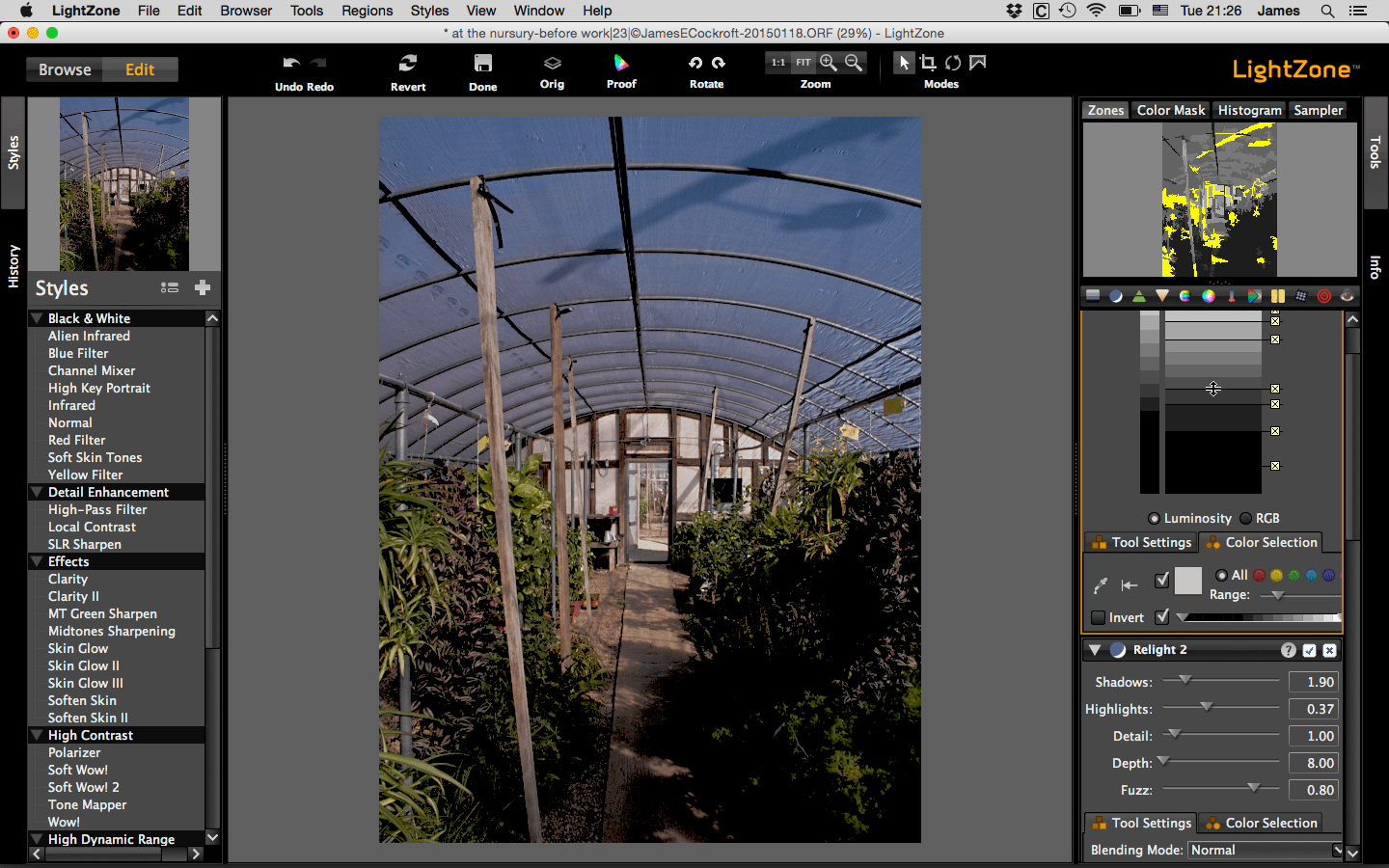
Task: Add a new Relight tool
Action: pos(1116,296)
